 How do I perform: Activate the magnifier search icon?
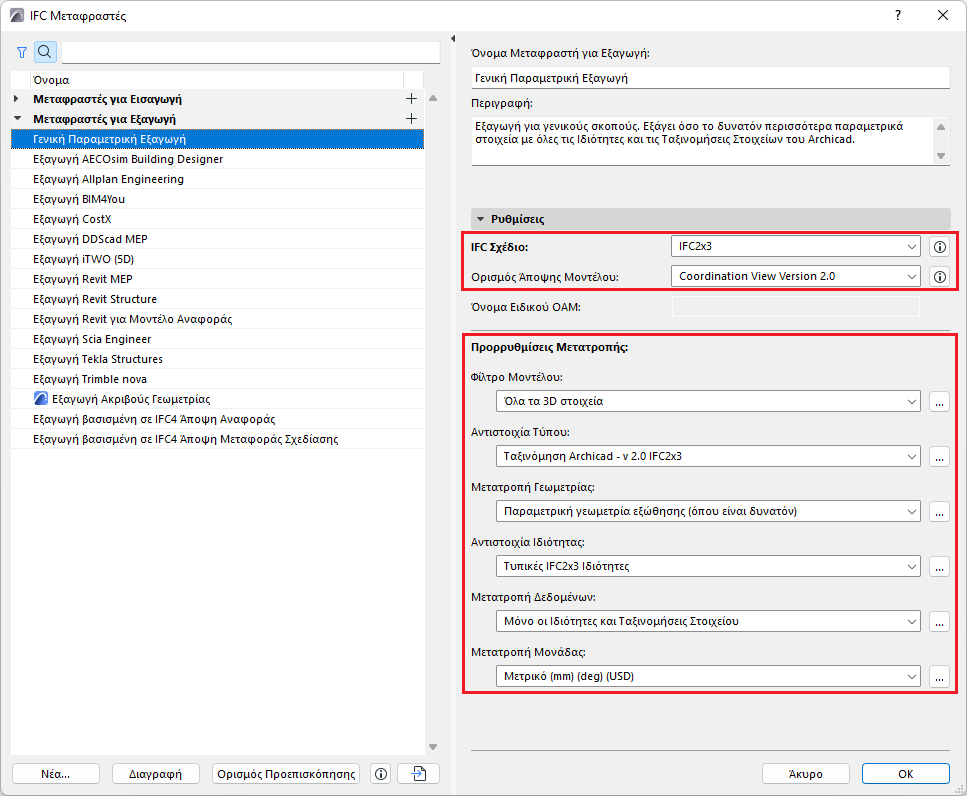(45, 52)
